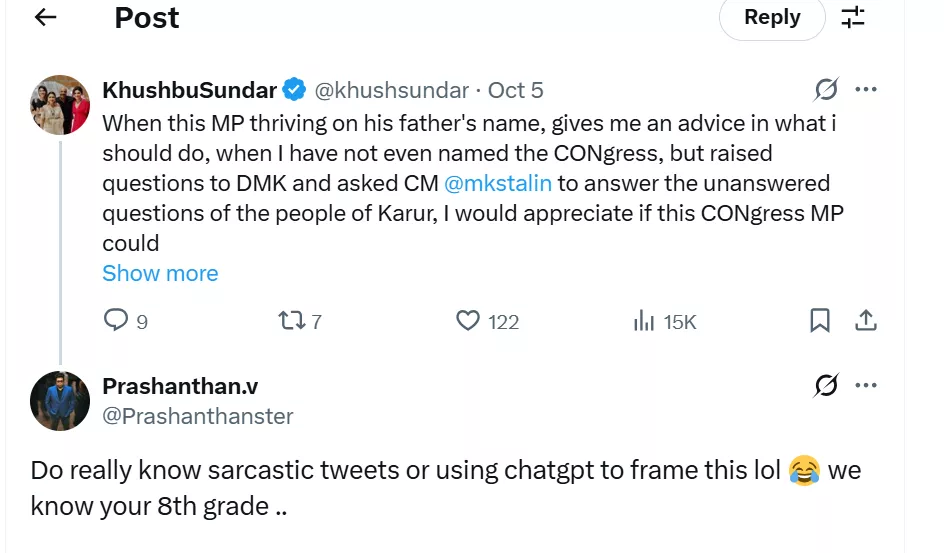Viewport: 944px width, 553px height.
Task: Open the @khushsundar handle link
Action: [392, 90]
